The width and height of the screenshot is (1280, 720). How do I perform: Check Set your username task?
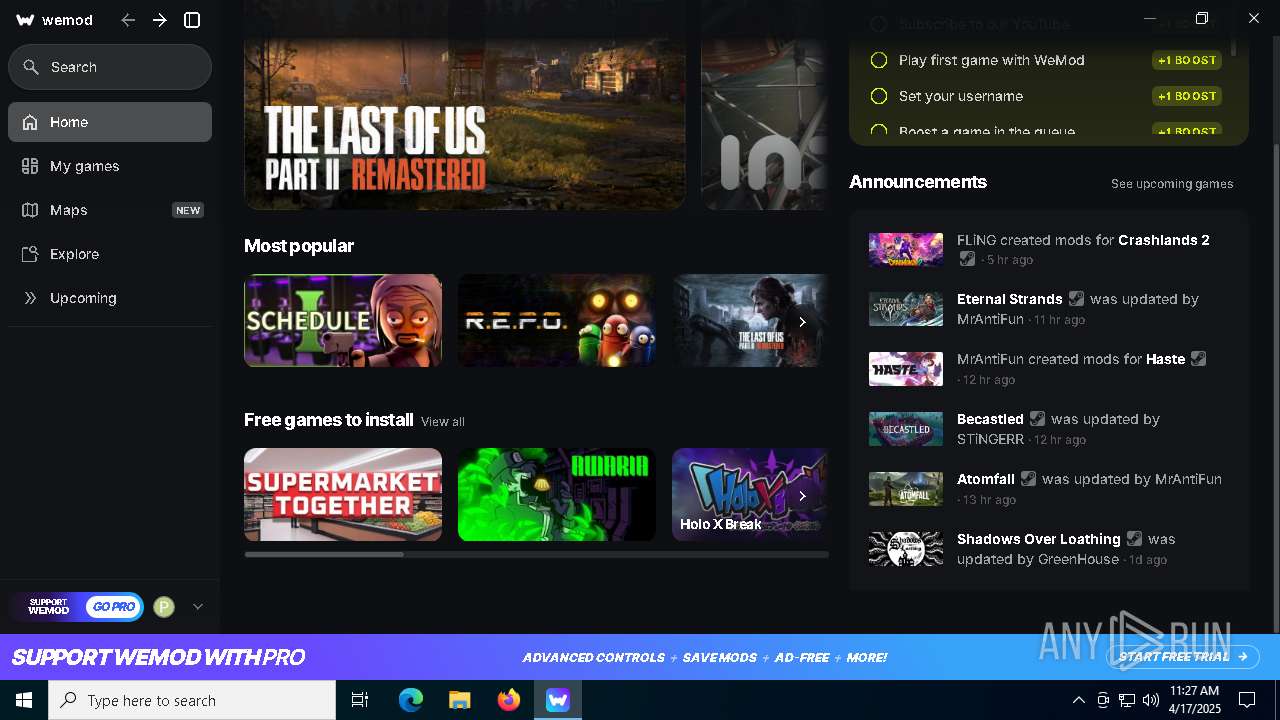point(879,96)
